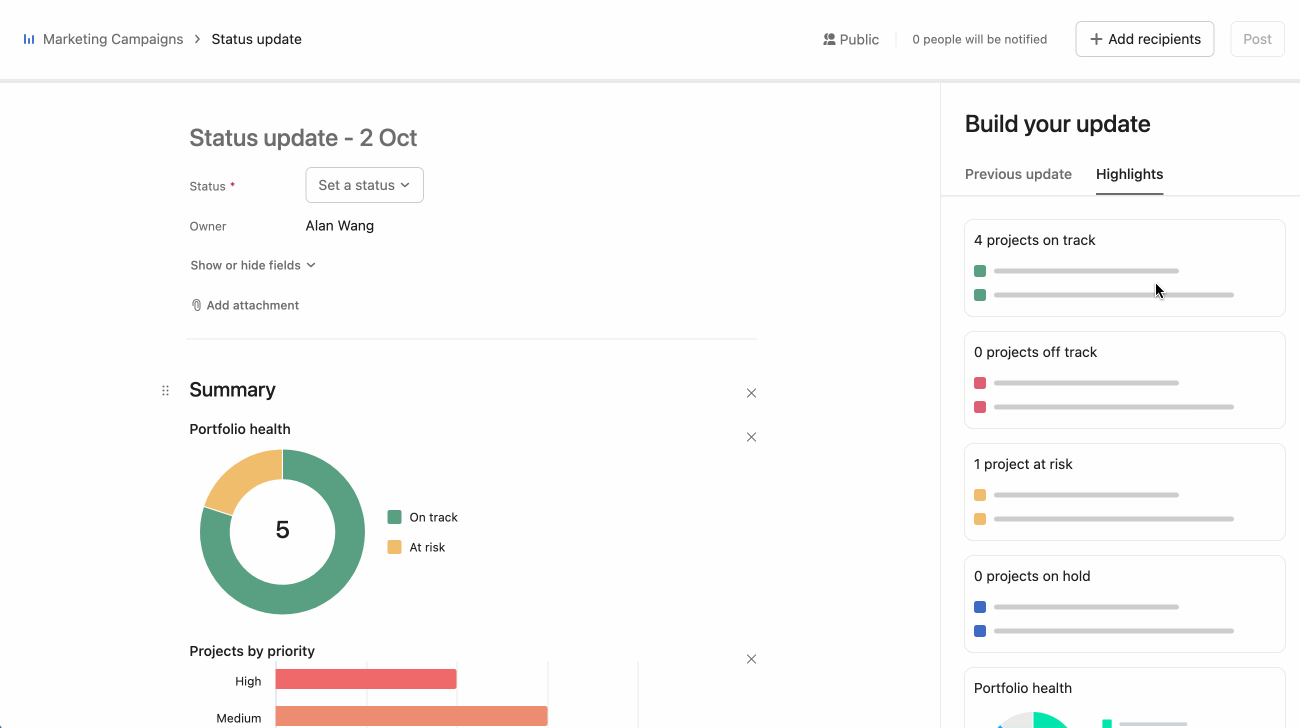Select the Highlights tab

pos(1129,174)
